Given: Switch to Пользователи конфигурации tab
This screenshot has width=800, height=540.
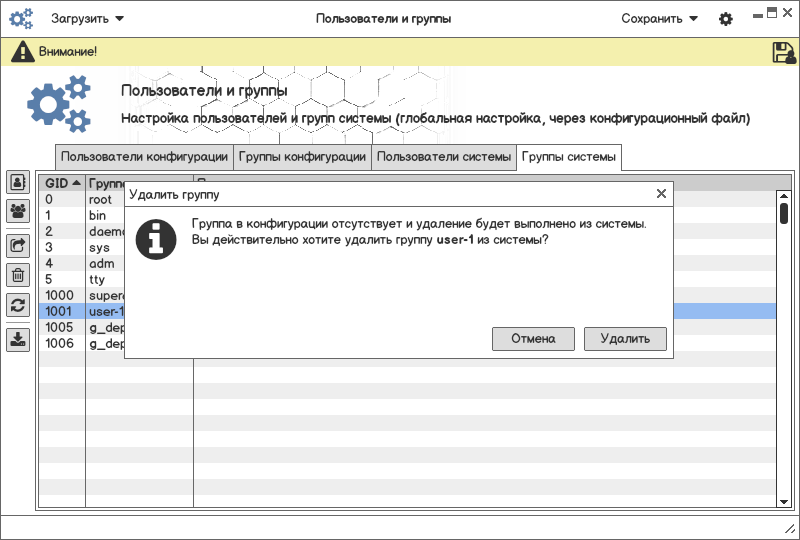Looking at the screenshot, I should pos(144,157).
